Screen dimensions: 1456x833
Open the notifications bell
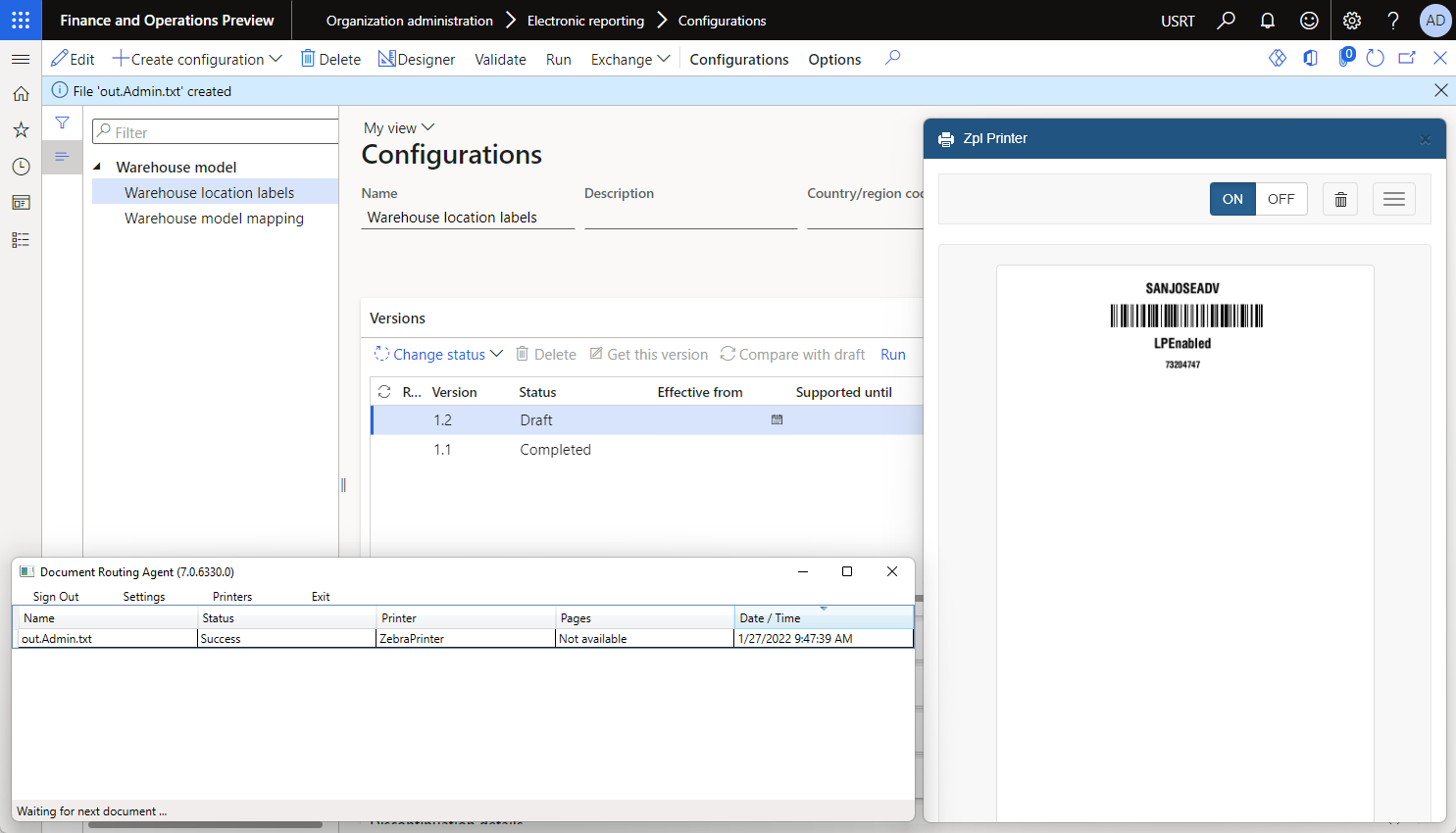pyautogui.click(x=1268, y=20)
